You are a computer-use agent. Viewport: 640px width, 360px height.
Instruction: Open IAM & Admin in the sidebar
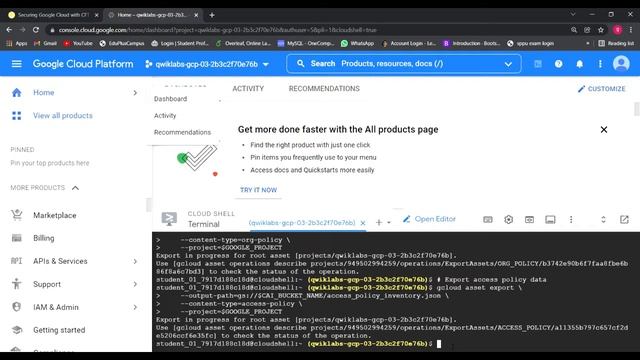(x=56, y=307)
